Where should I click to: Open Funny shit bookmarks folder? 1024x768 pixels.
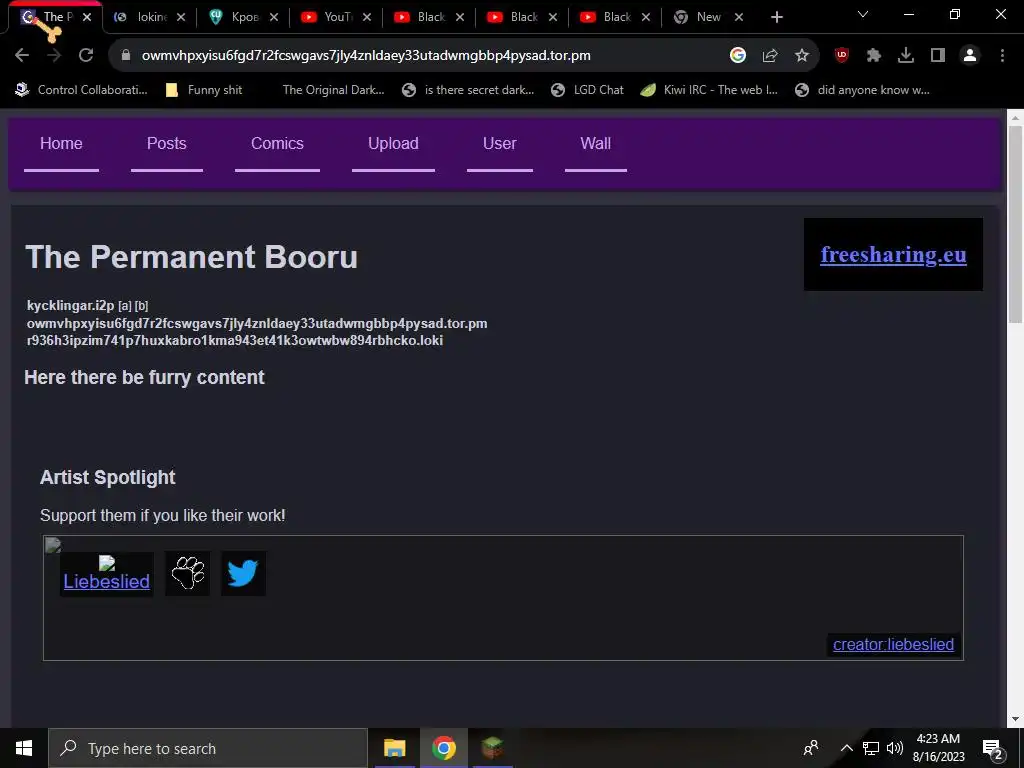(x=204, y=90)
